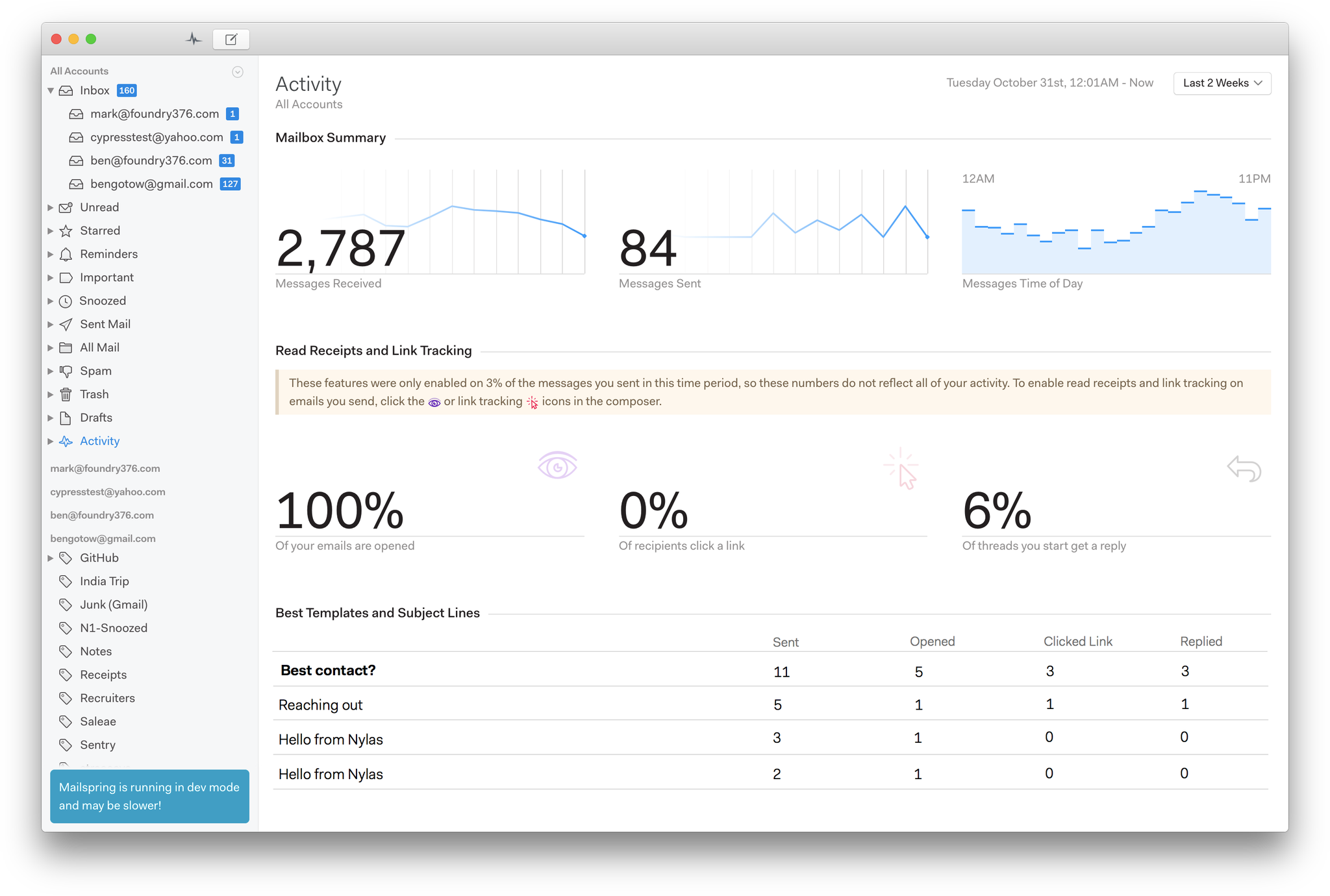Expand the Unread folder arrow
This screenshot has height=896, width=1330.
coord(51,208)
